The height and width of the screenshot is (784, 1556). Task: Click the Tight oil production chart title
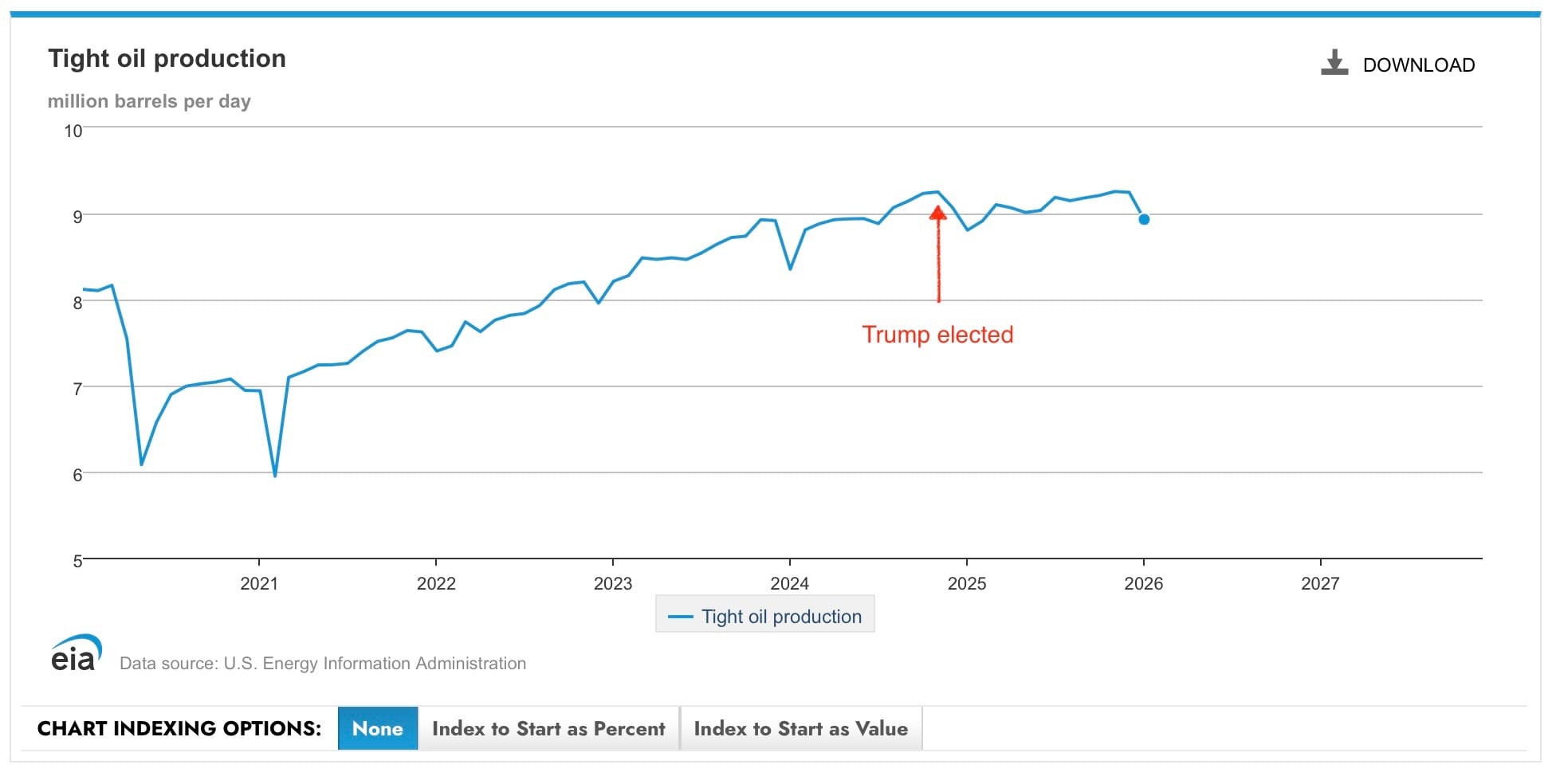coord(167,58)
